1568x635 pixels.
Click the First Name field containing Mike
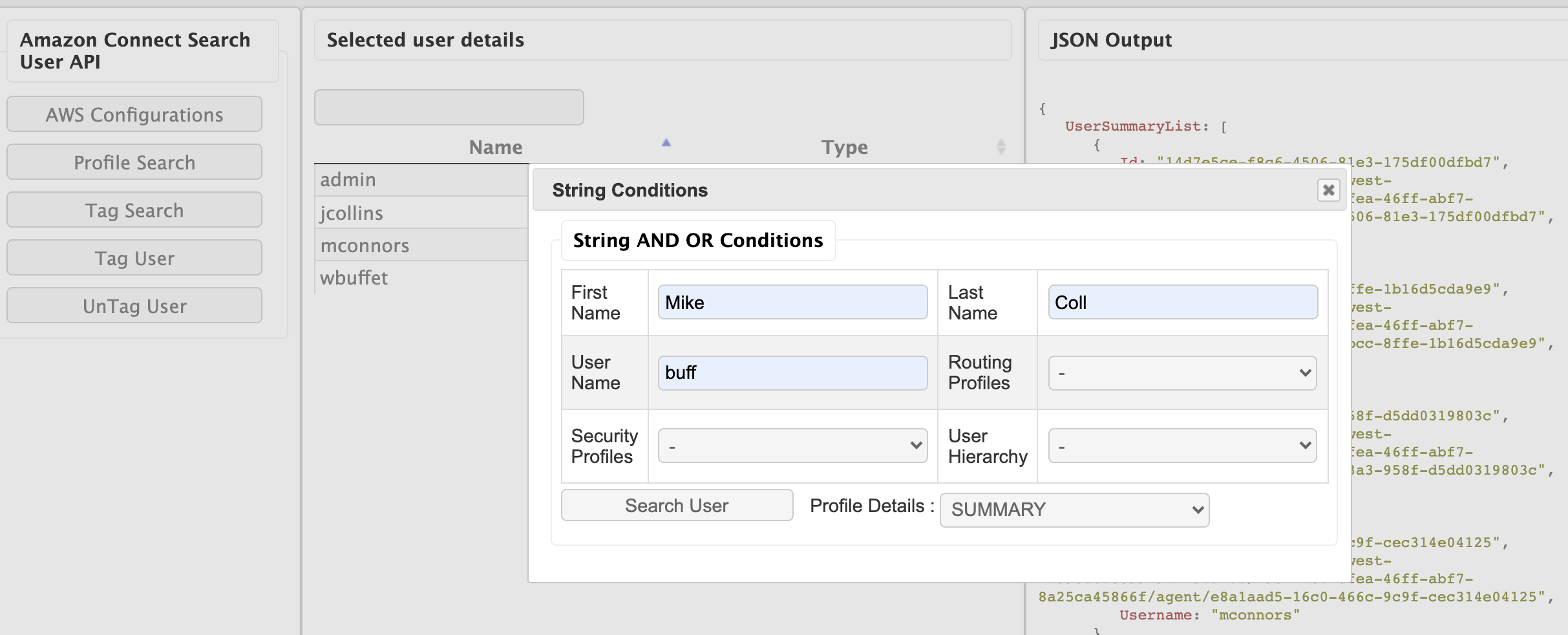(x=792, y=303)
